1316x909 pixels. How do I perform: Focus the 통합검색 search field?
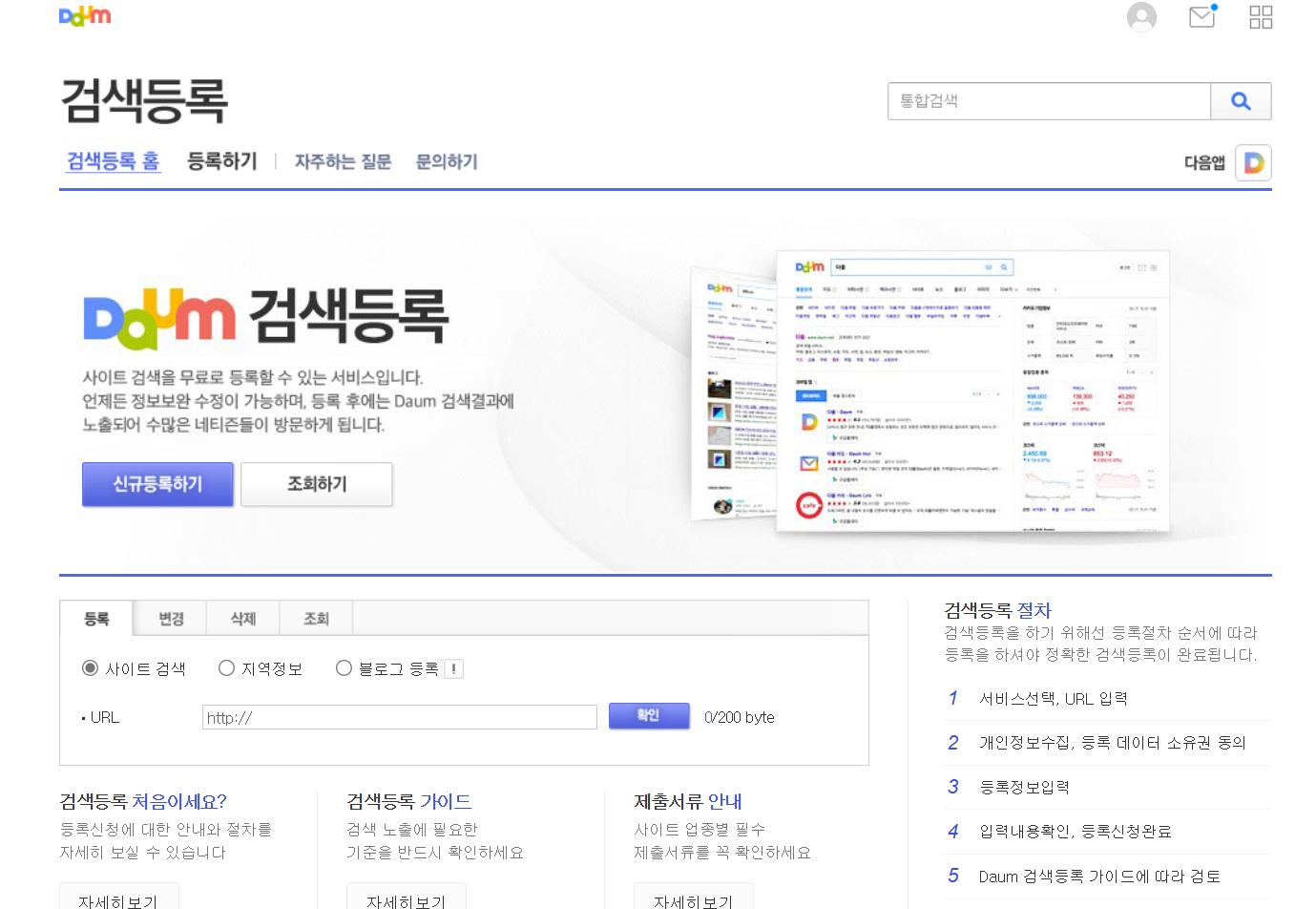tap(1049, 101)
